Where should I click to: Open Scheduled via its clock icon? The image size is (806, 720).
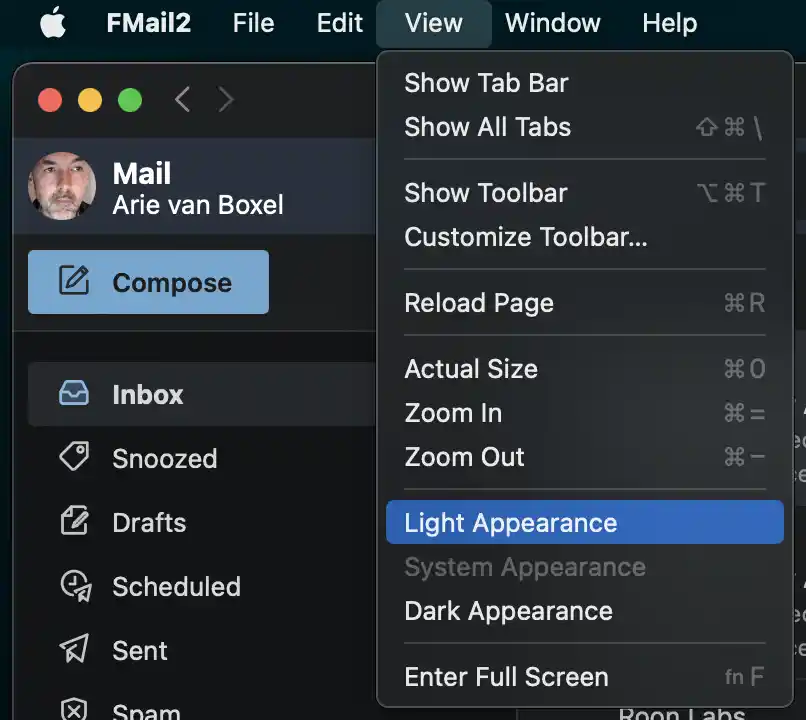(76, 586)
